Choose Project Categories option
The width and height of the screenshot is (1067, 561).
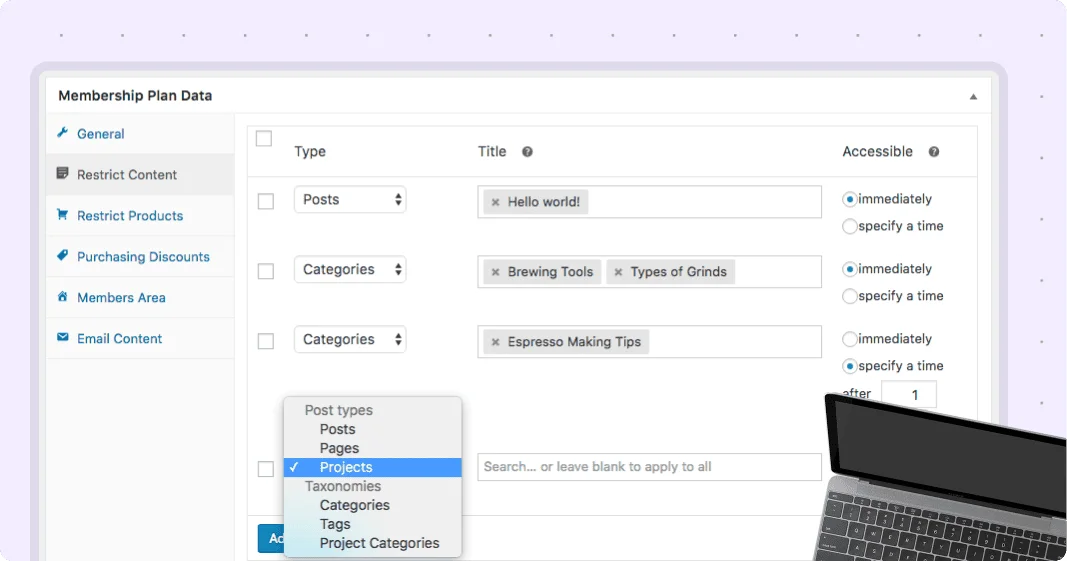[x=372, y=544]
